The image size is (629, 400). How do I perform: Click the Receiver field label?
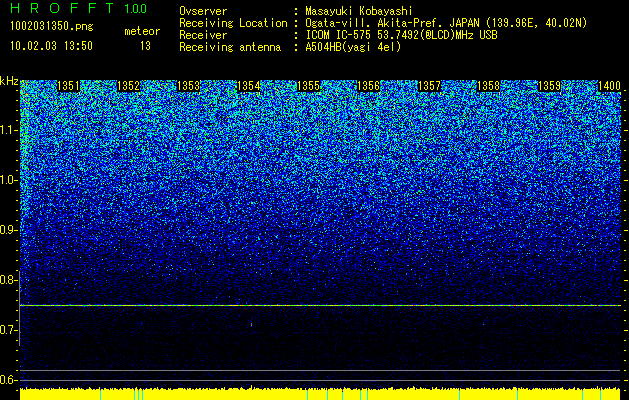203,35
